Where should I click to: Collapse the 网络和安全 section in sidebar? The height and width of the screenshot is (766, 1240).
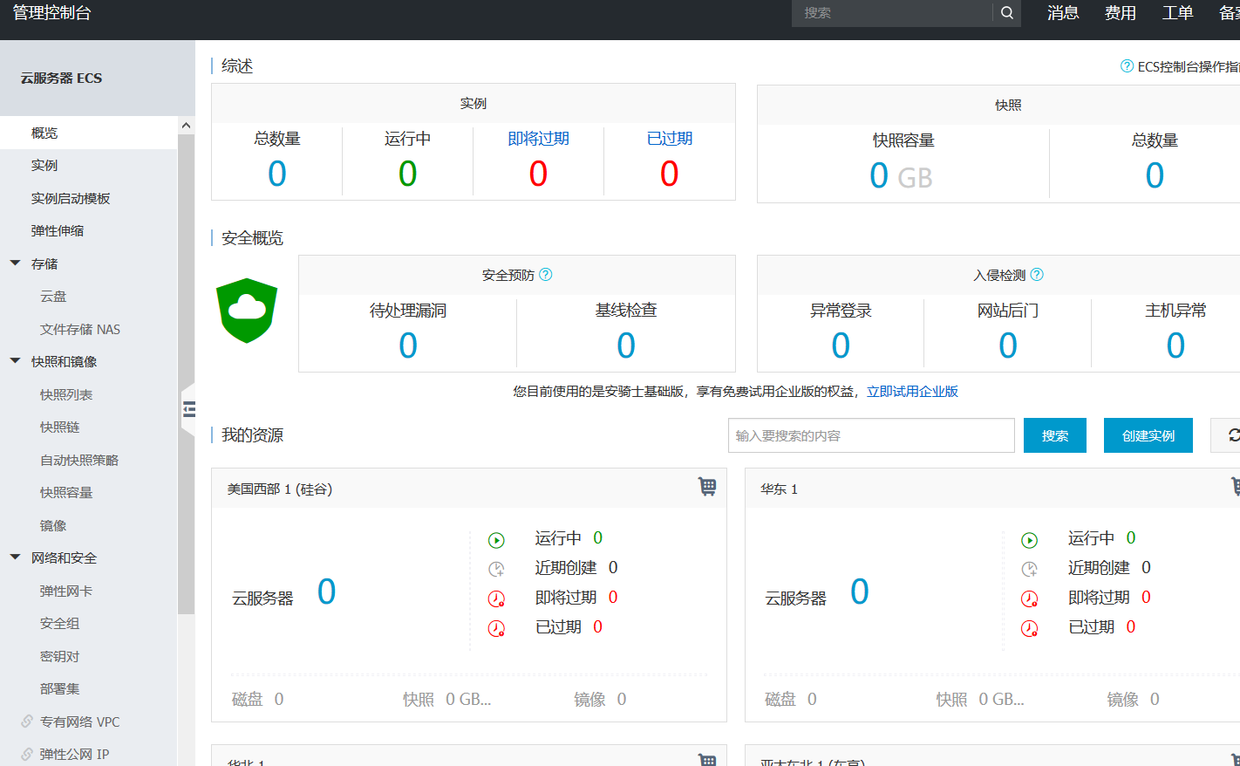click(15, 557)
